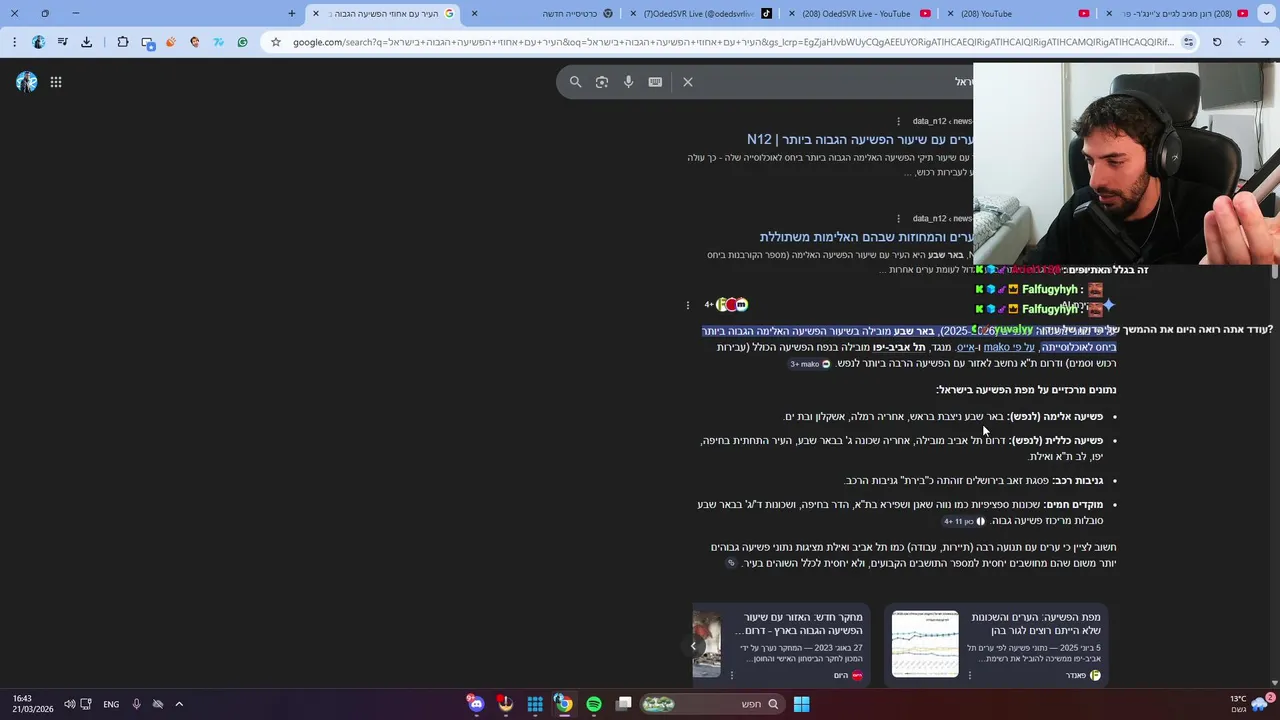Reload the page
Screen dimensions: 1280x720
(x=1217, y=42)
